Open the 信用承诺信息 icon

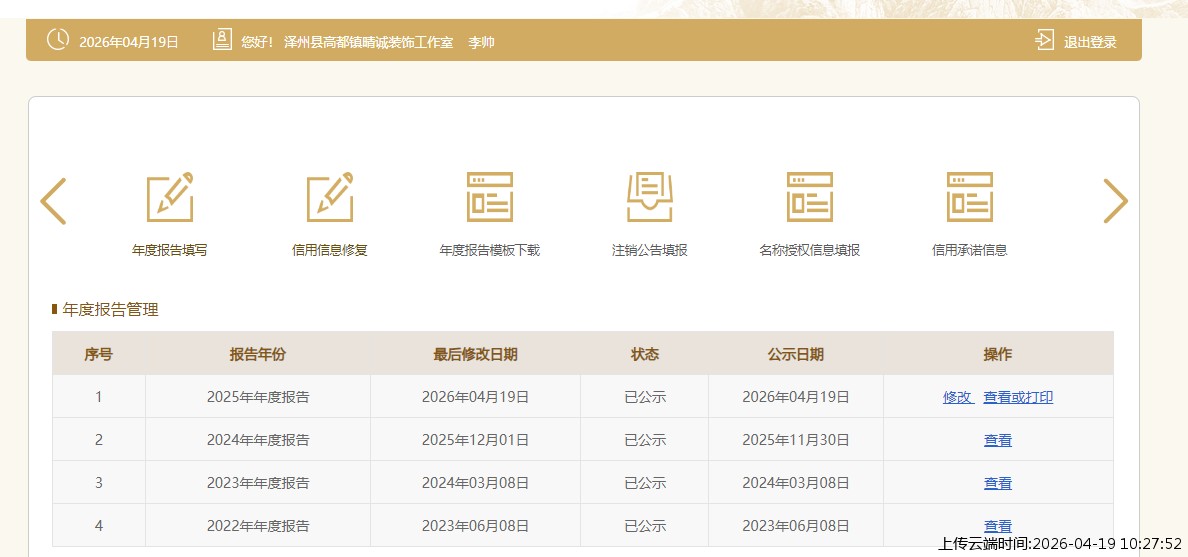click(x=969, y=197)
